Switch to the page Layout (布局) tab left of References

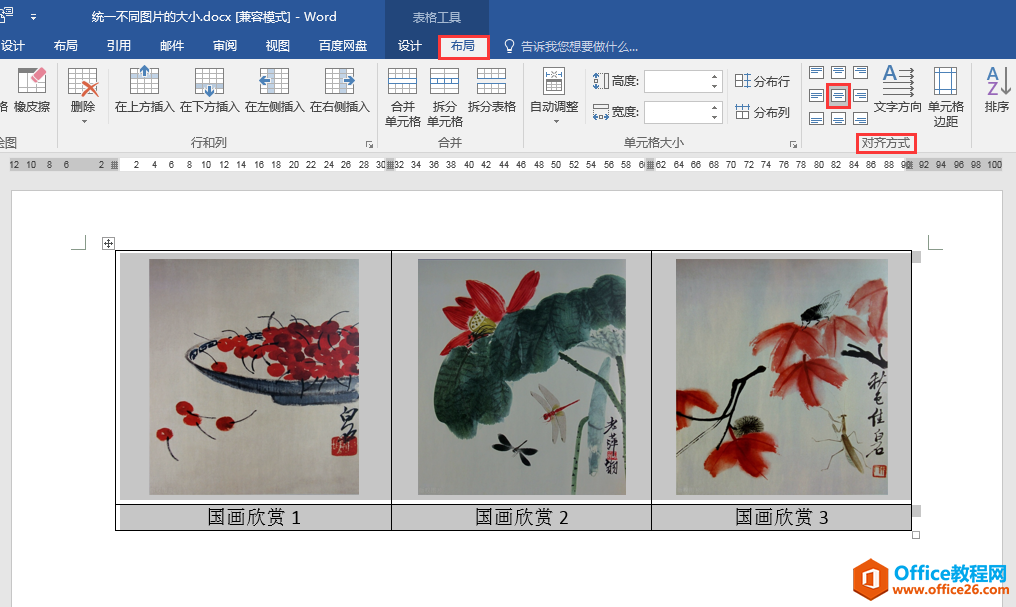coord(65,46)
